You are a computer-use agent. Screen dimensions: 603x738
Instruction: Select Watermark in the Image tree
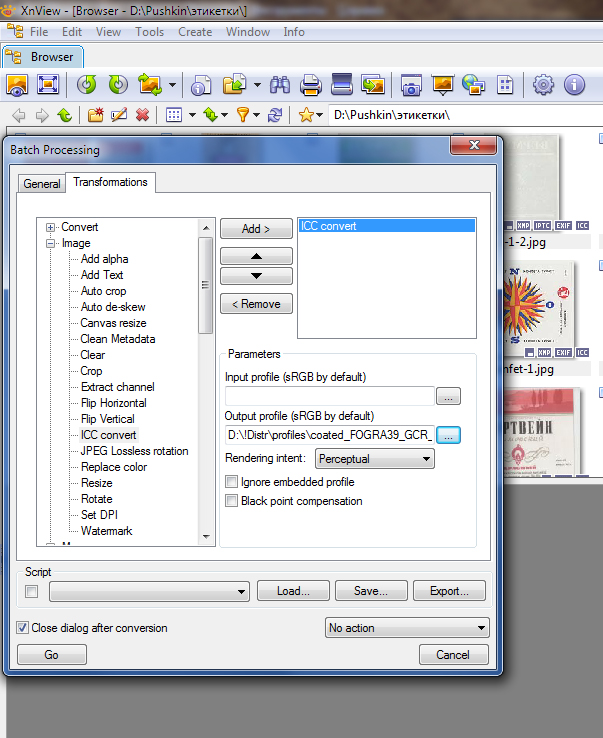106,531
